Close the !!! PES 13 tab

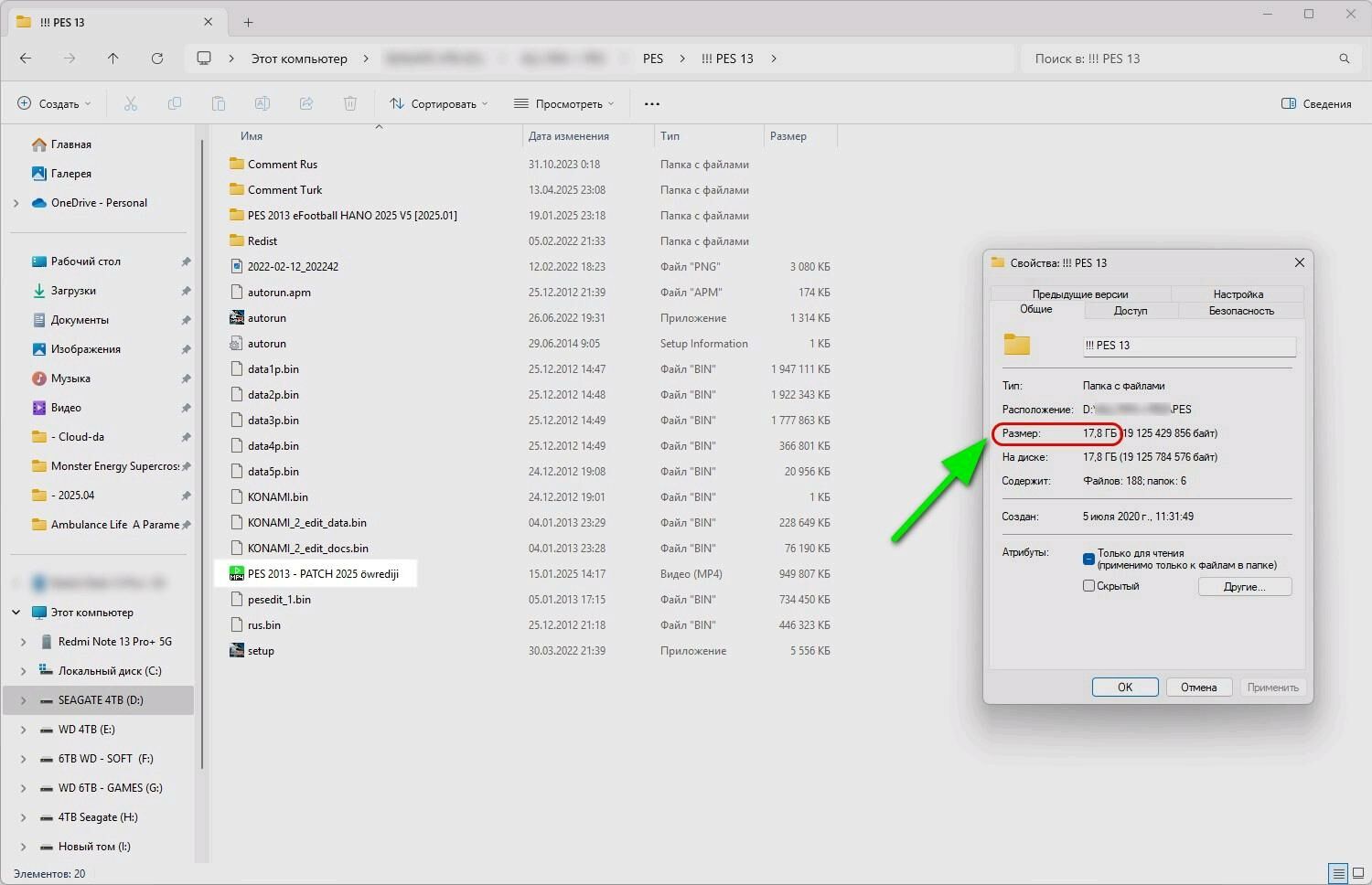pos(209,22)
